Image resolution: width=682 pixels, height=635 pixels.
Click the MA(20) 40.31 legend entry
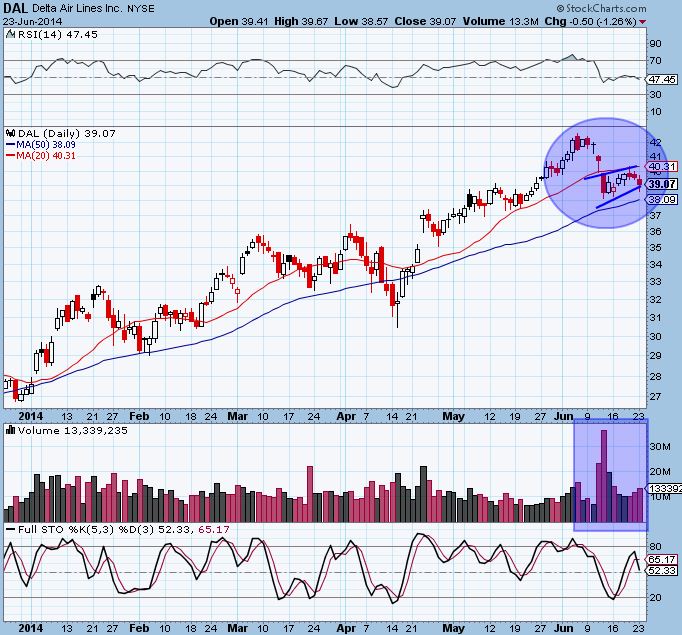tap(41, 155)
